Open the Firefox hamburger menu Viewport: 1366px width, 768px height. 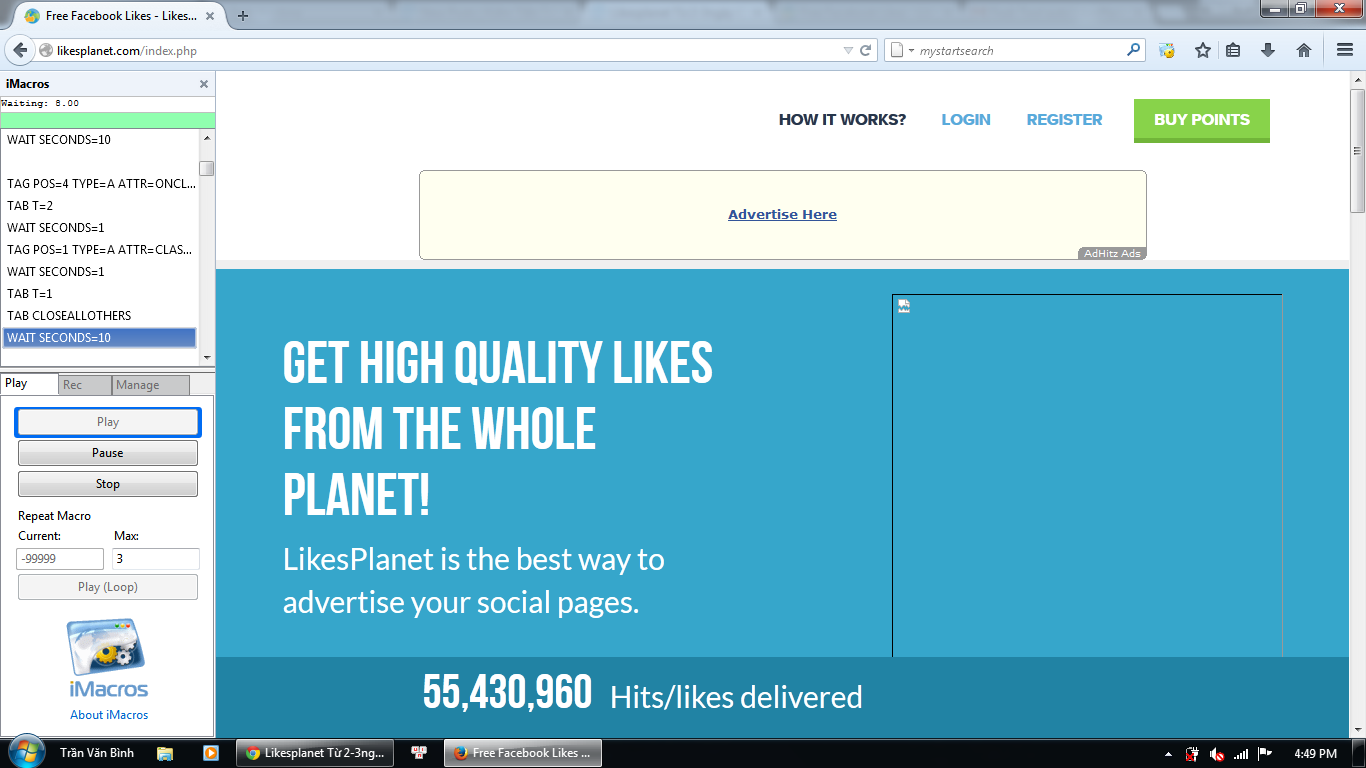1345,50
